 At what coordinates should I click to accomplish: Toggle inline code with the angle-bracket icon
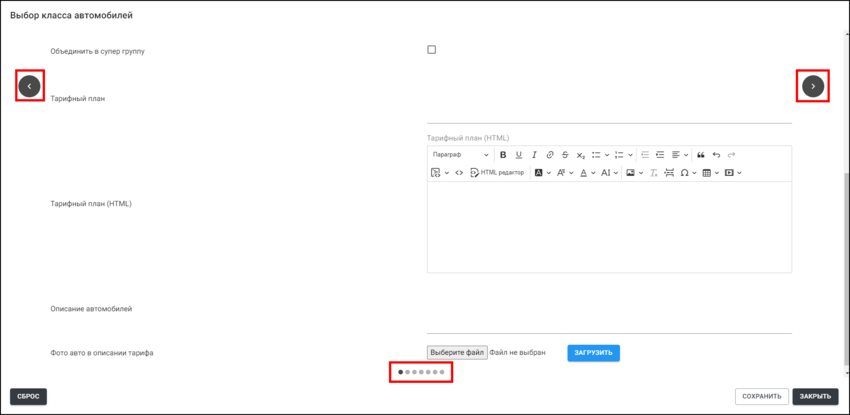tap(459, 173)
